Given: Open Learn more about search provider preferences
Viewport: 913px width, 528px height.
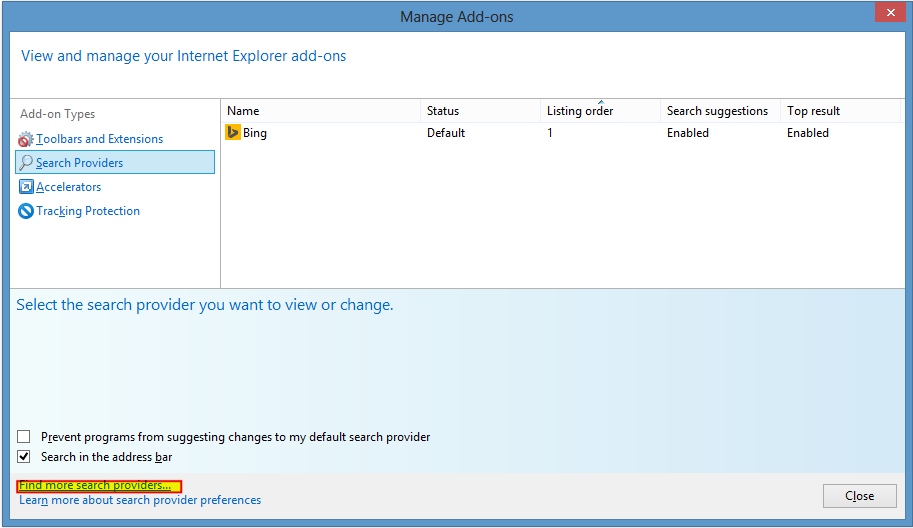Looking at the screenshot, I should pos(140,500).
